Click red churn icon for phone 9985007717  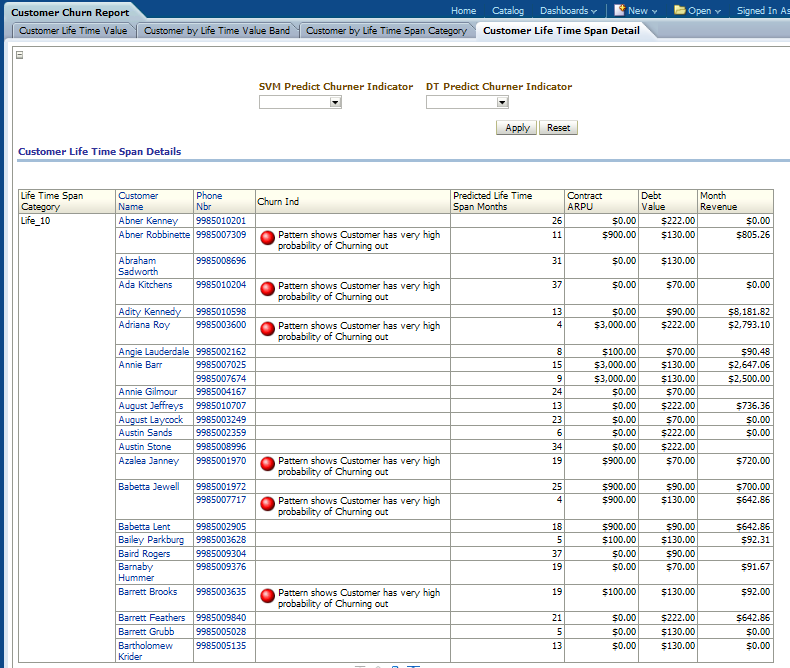[267, 505]
